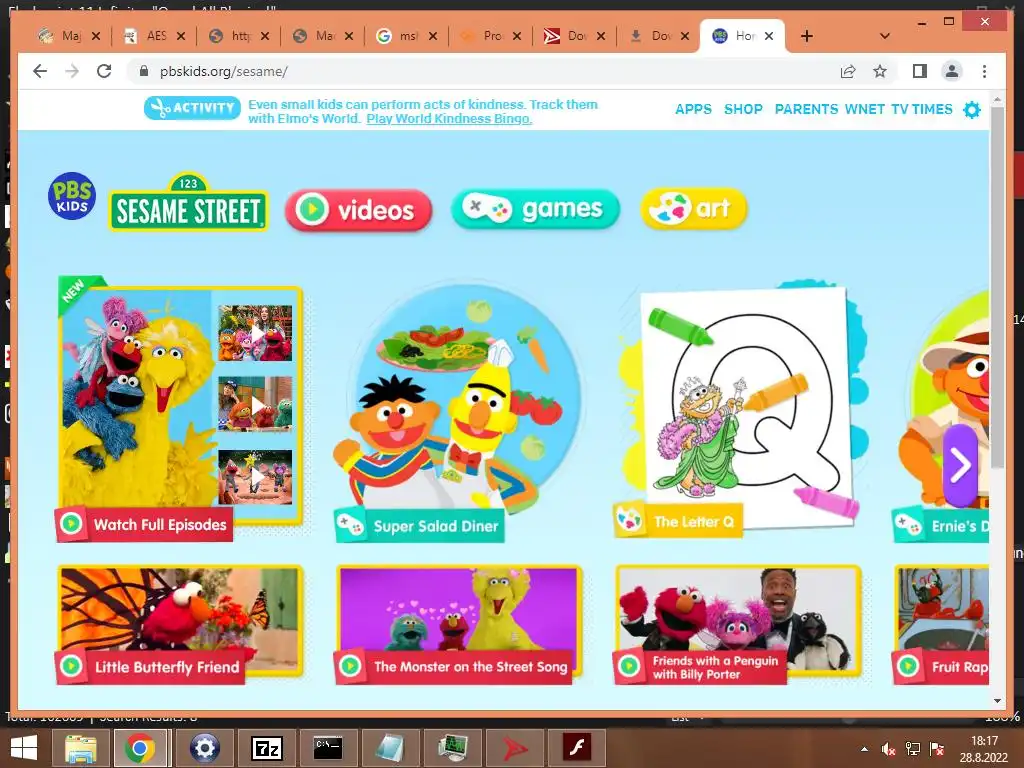1024x768 pixels.
Task: Open the TV TIMES link
Action: pos(921,109)
